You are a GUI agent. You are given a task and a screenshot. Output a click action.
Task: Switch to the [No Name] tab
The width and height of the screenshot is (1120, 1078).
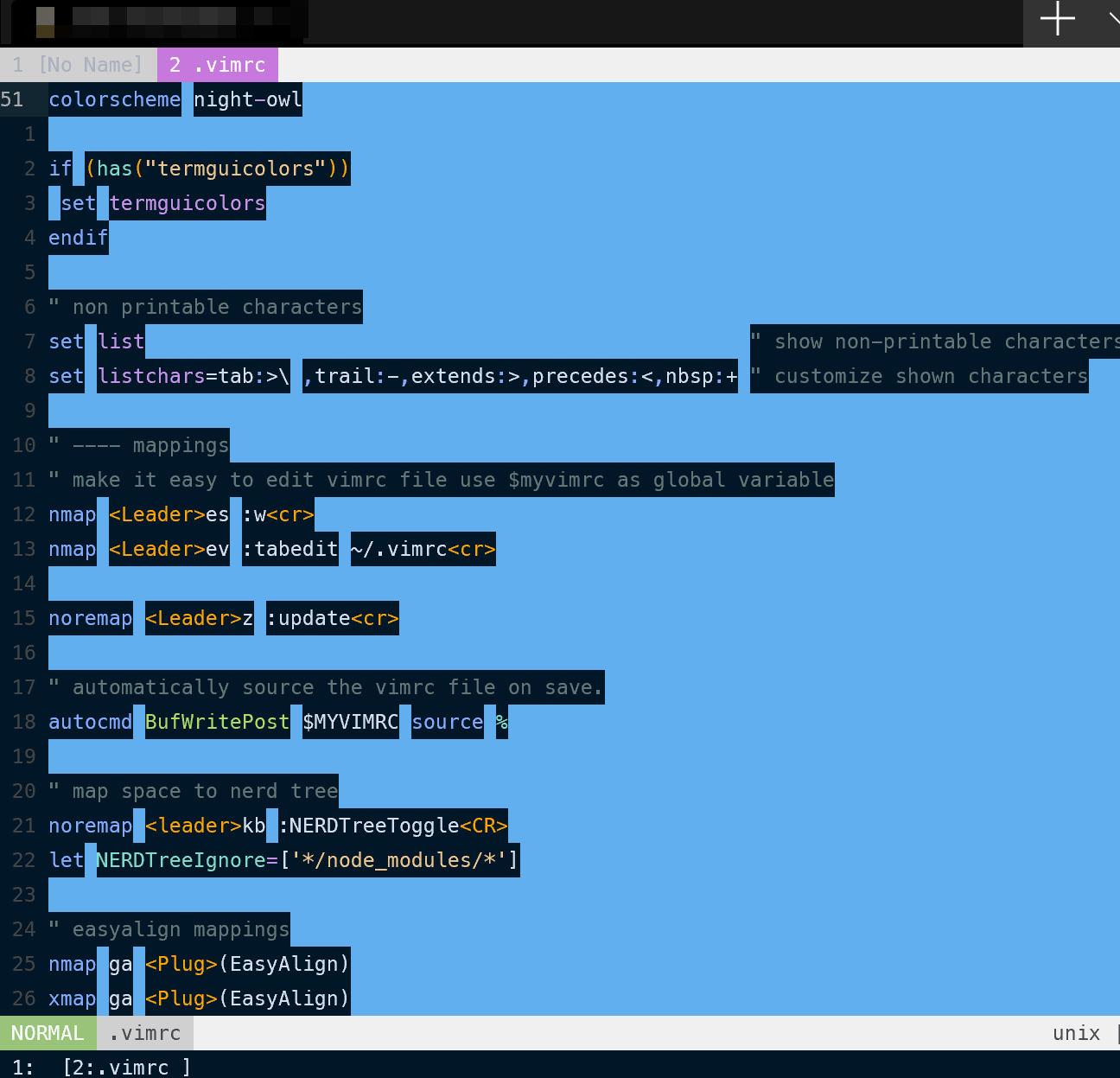coord(78,65)
